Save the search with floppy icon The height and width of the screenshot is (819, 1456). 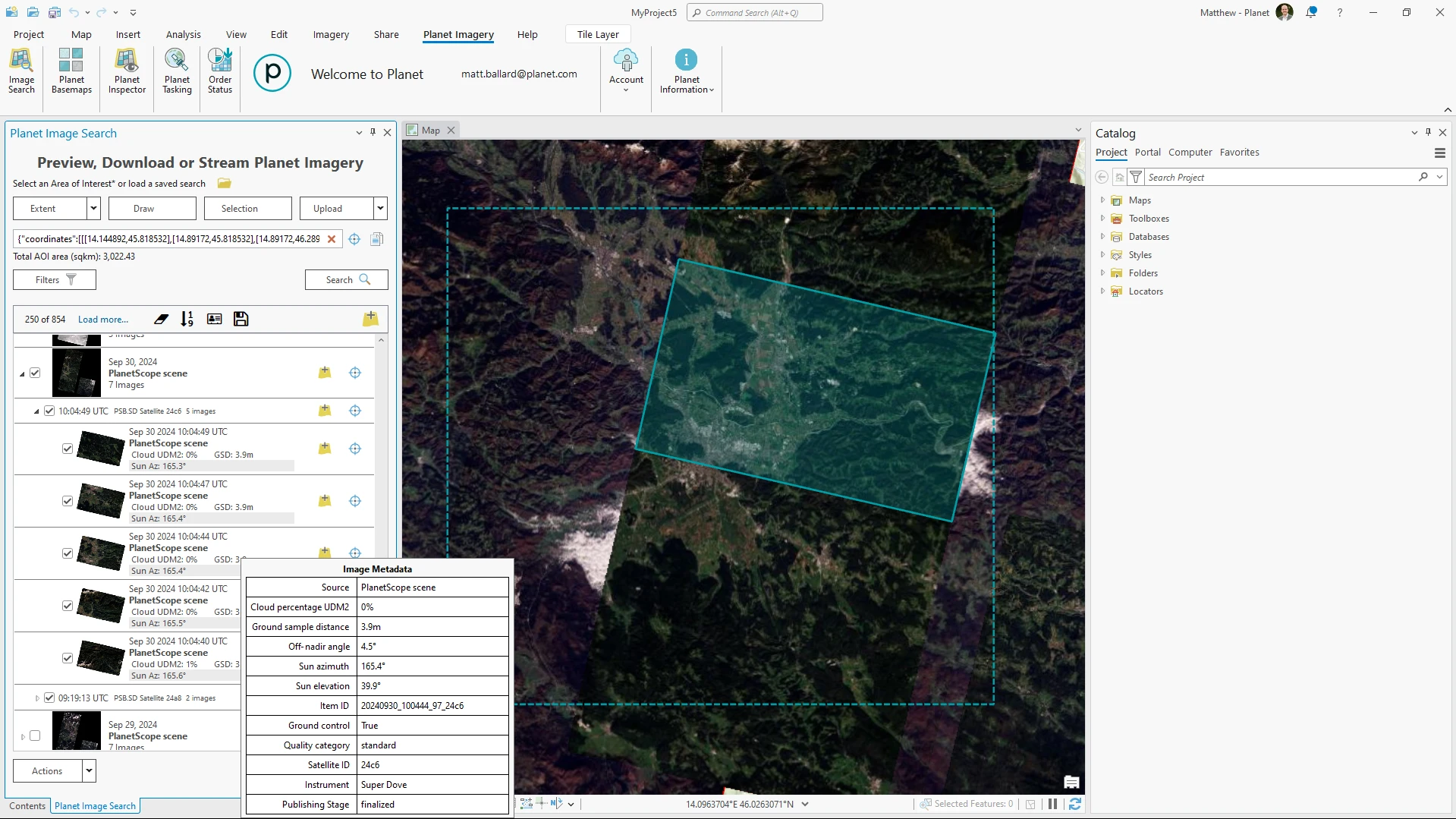[241, 320]
